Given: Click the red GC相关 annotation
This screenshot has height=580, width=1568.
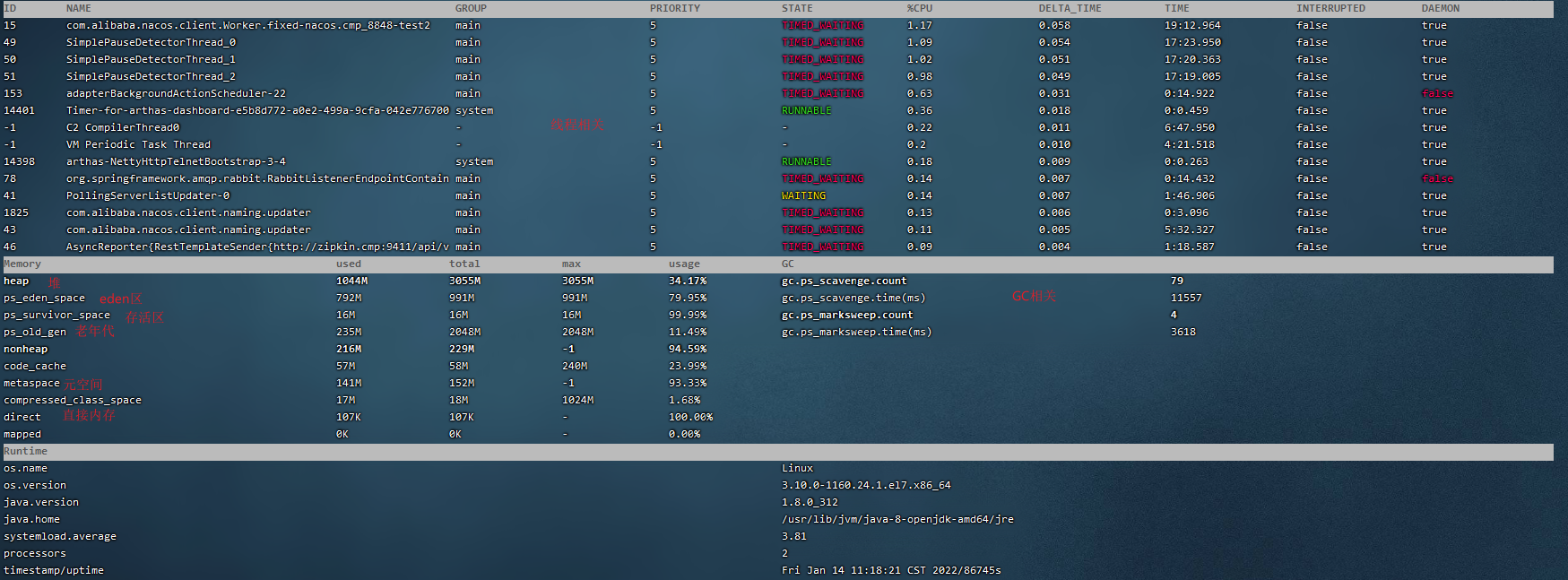Looking at the screenshot, I should coord(1034,296).
